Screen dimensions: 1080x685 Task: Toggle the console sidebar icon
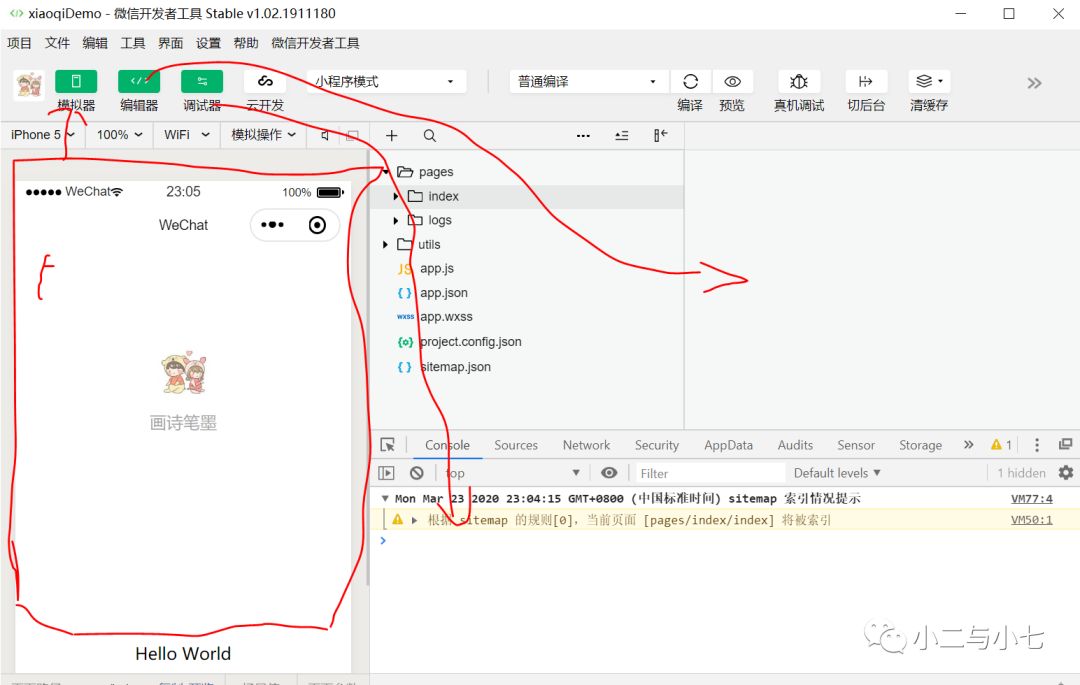point(386,473)
